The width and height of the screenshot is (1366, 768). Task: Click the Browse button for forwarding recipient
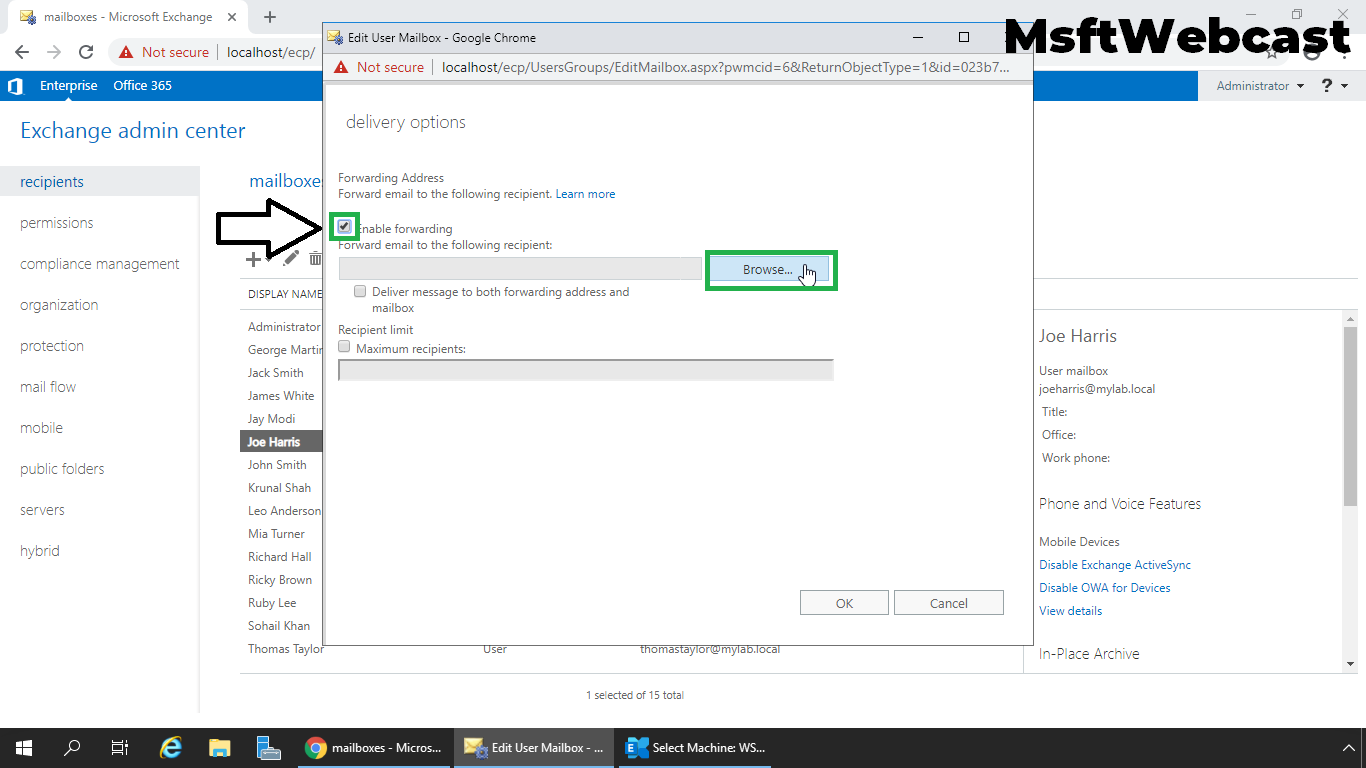click(769, 270)
